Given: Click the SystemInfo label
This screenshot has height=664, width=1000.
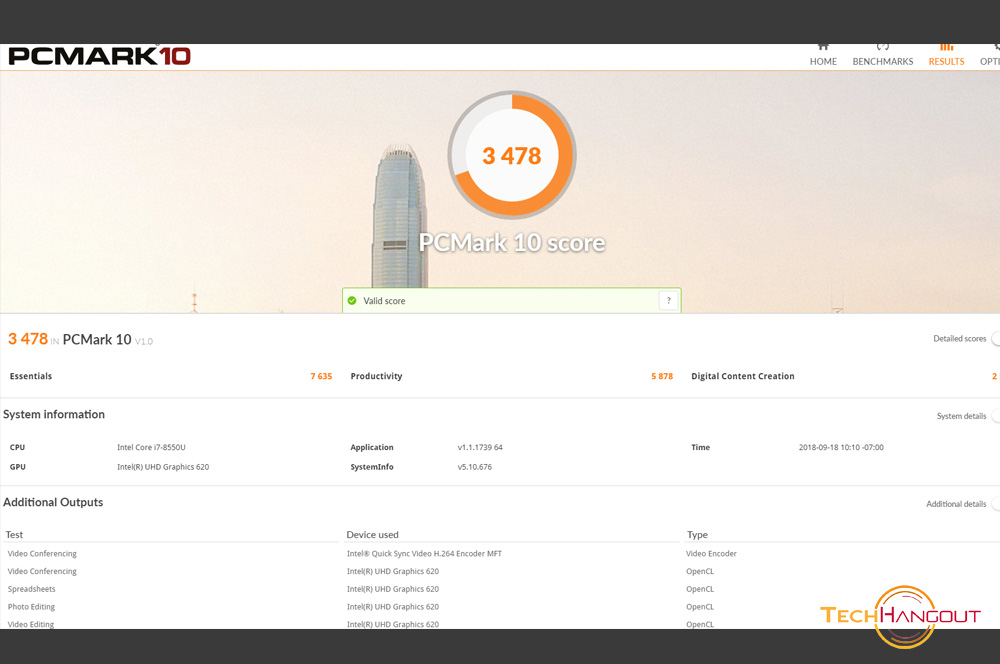Looking at the screenshot, I should click(x=372, y=467).
